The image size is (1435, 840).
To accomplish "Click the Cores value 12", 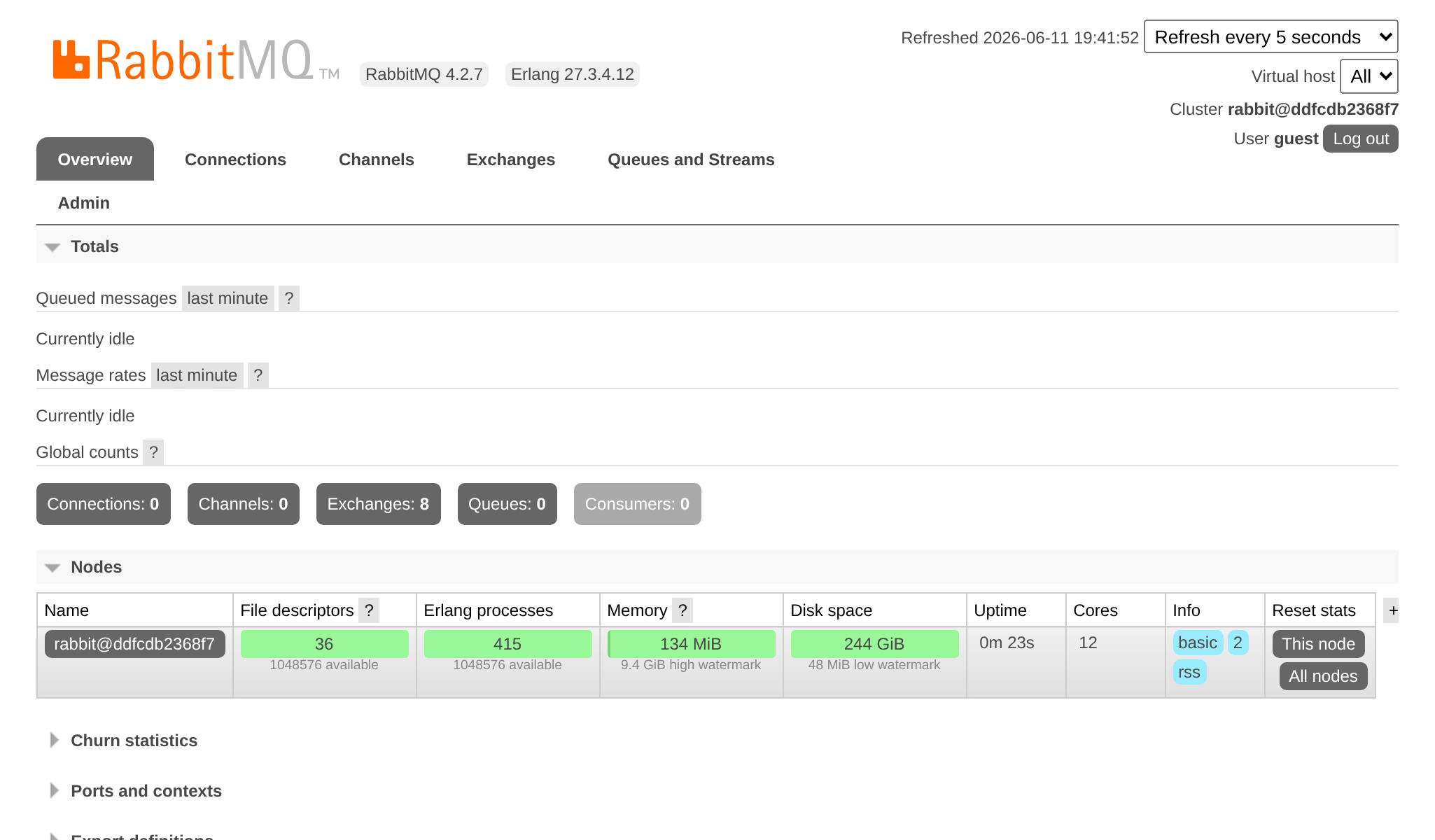I will pos(1088,643).
